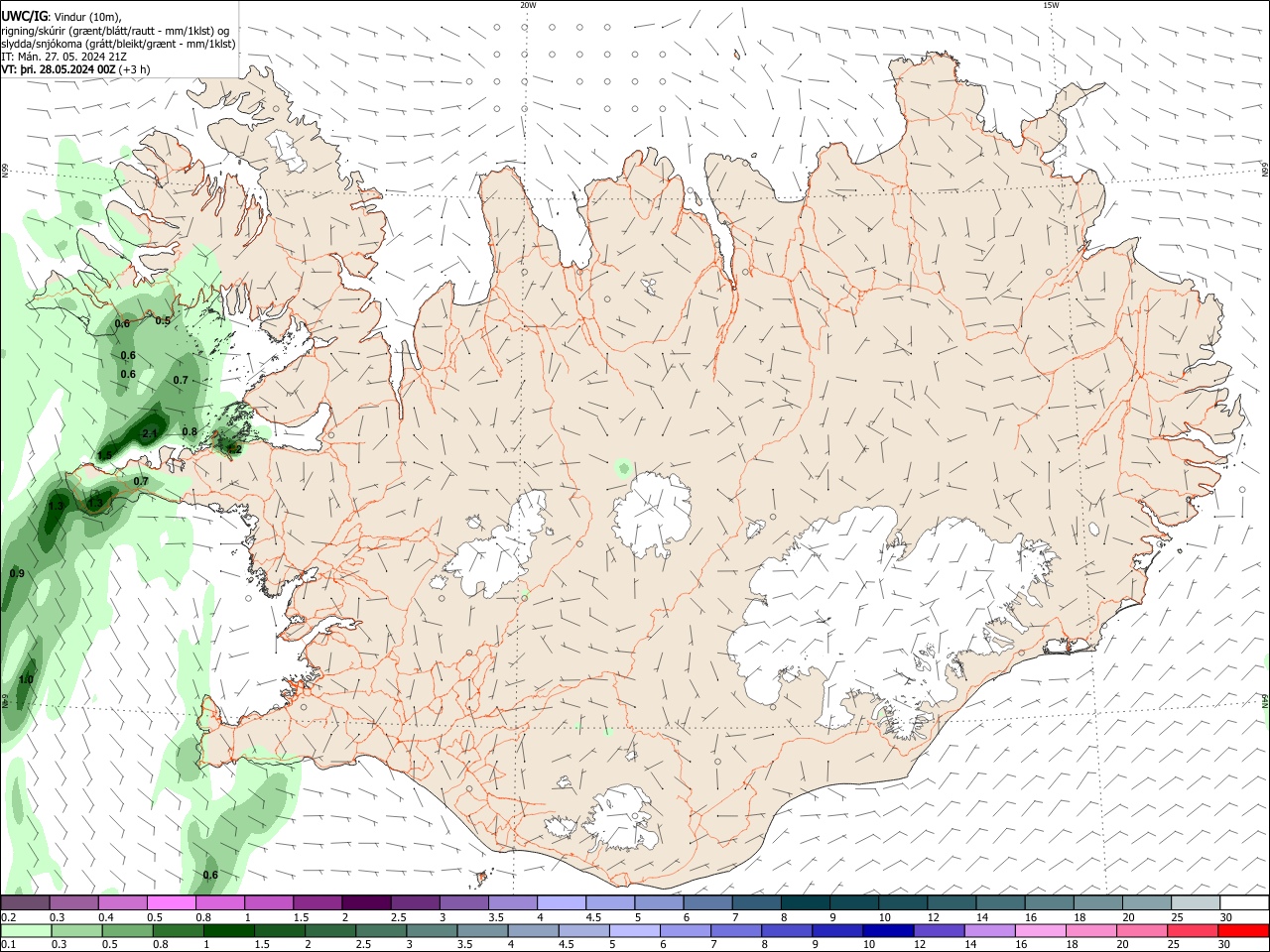Viewport: 1270px width, 952px height.
Task: Select the darkest green 1 mm rain swatch
Action: pyautogui.click(x=228, y=930)
